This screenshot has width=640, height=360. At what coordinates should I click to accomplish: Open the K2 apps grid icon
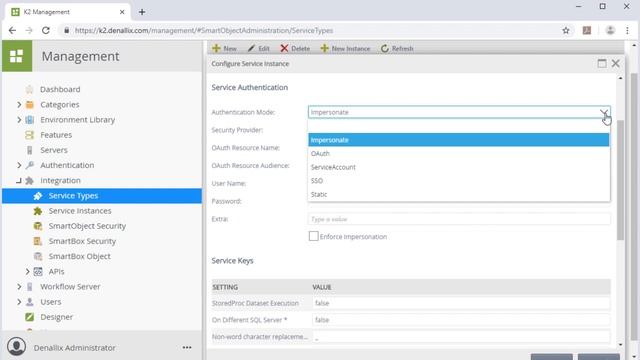click(17, 56)
